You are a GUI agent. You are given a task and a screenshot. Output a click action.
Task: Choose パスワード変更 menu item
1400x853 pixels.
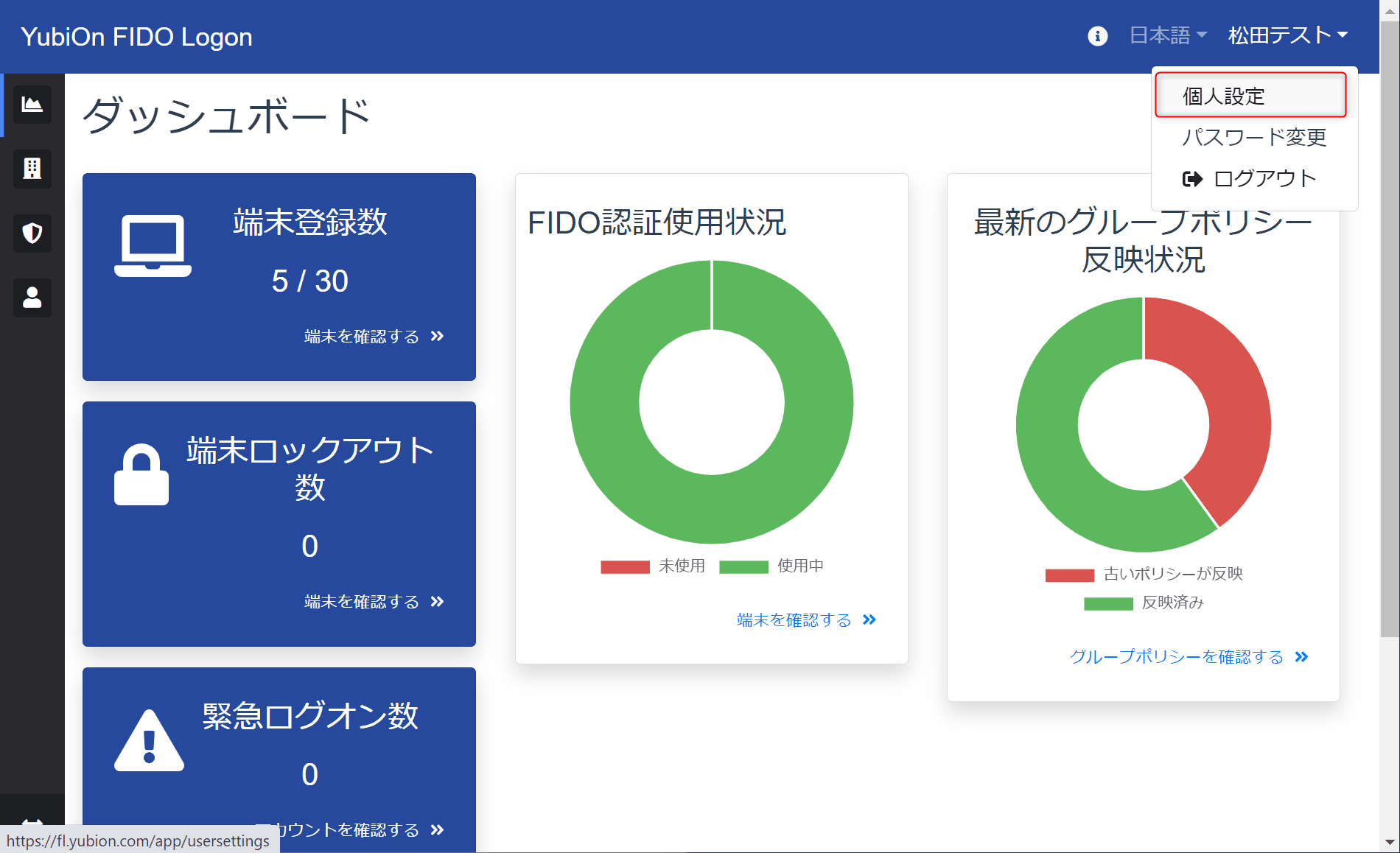click(1254, 137)
